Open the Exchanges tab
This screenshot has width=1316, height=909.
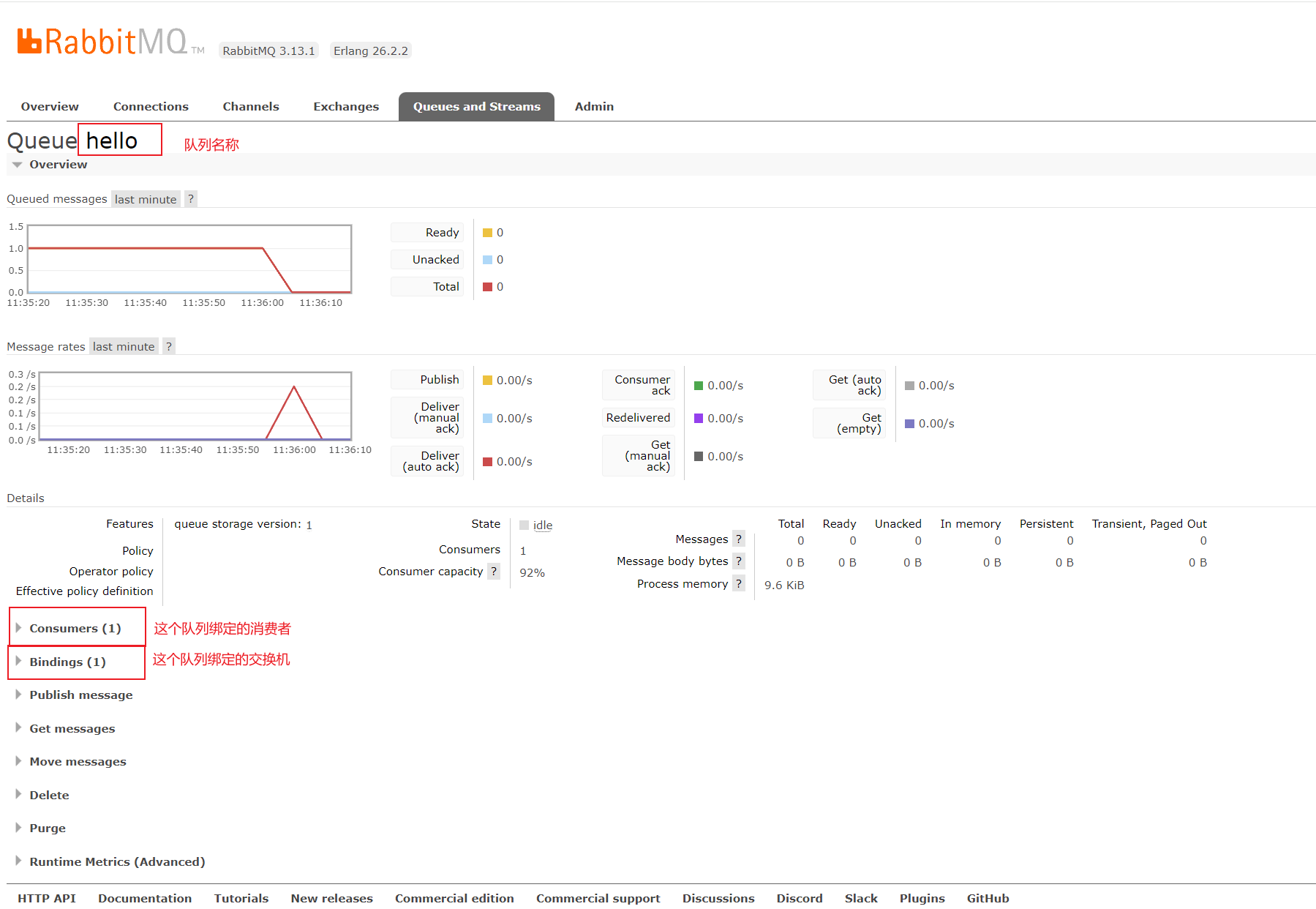tap(346, 107)
